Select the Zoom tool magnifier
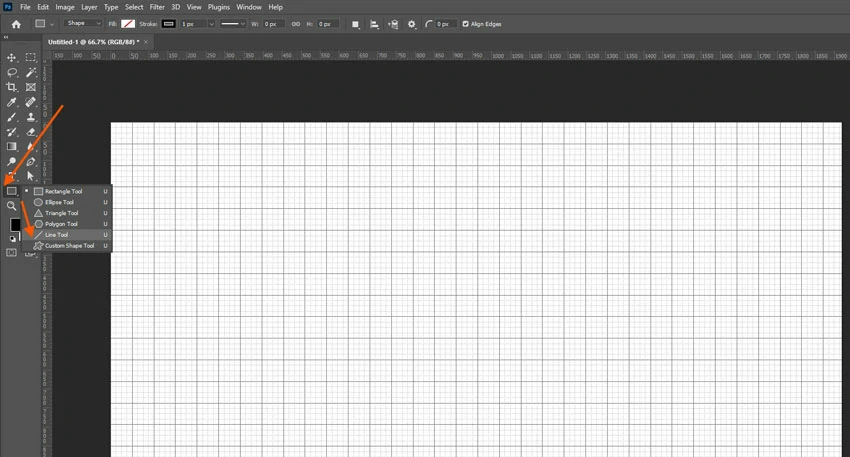Image resolution: width=850 pixels, height=457 pixels. 12,206
